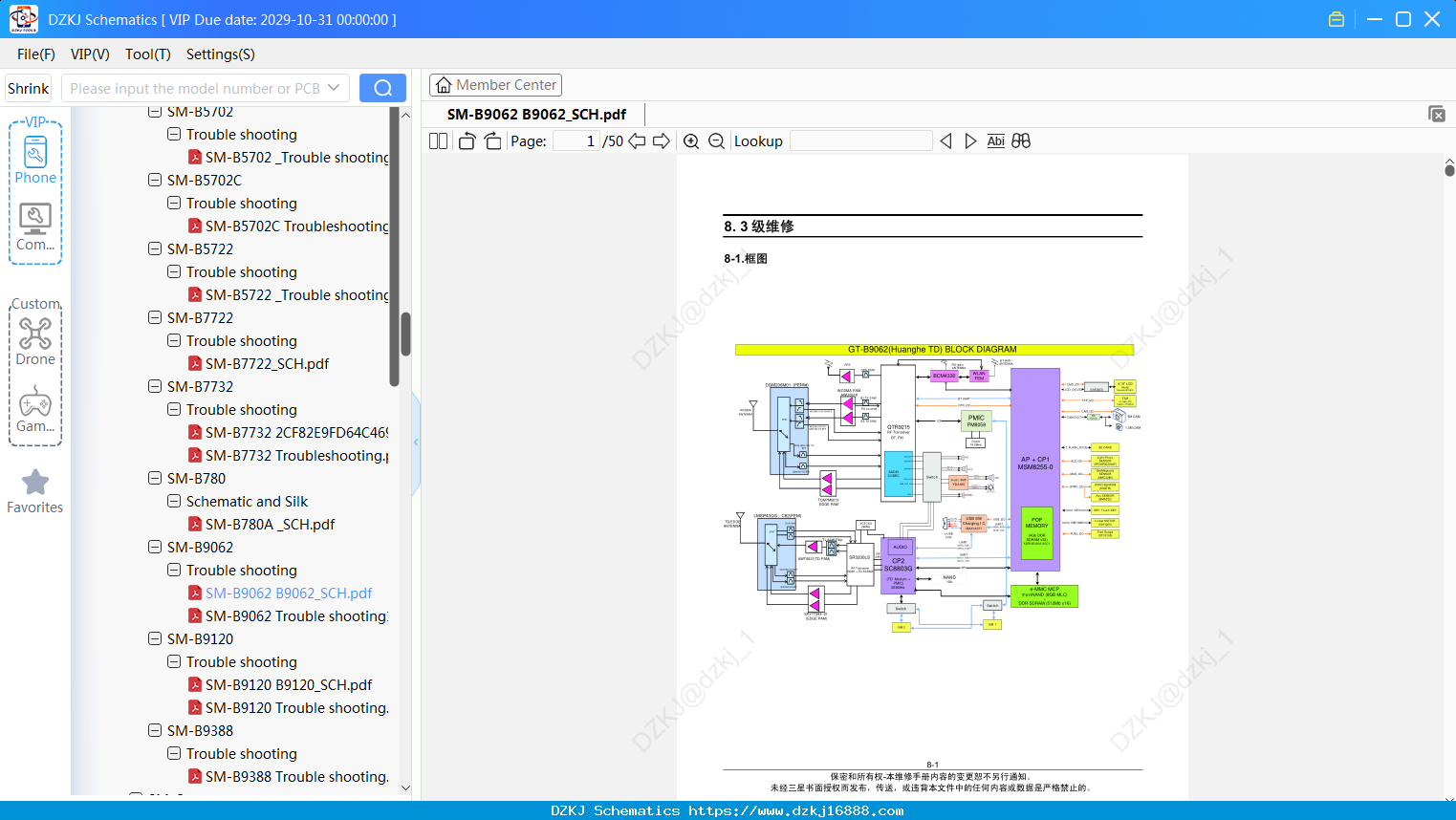Screen dimensions: 1456x820
Task: Click the Lookup text field
Action: tap(861, 141)
